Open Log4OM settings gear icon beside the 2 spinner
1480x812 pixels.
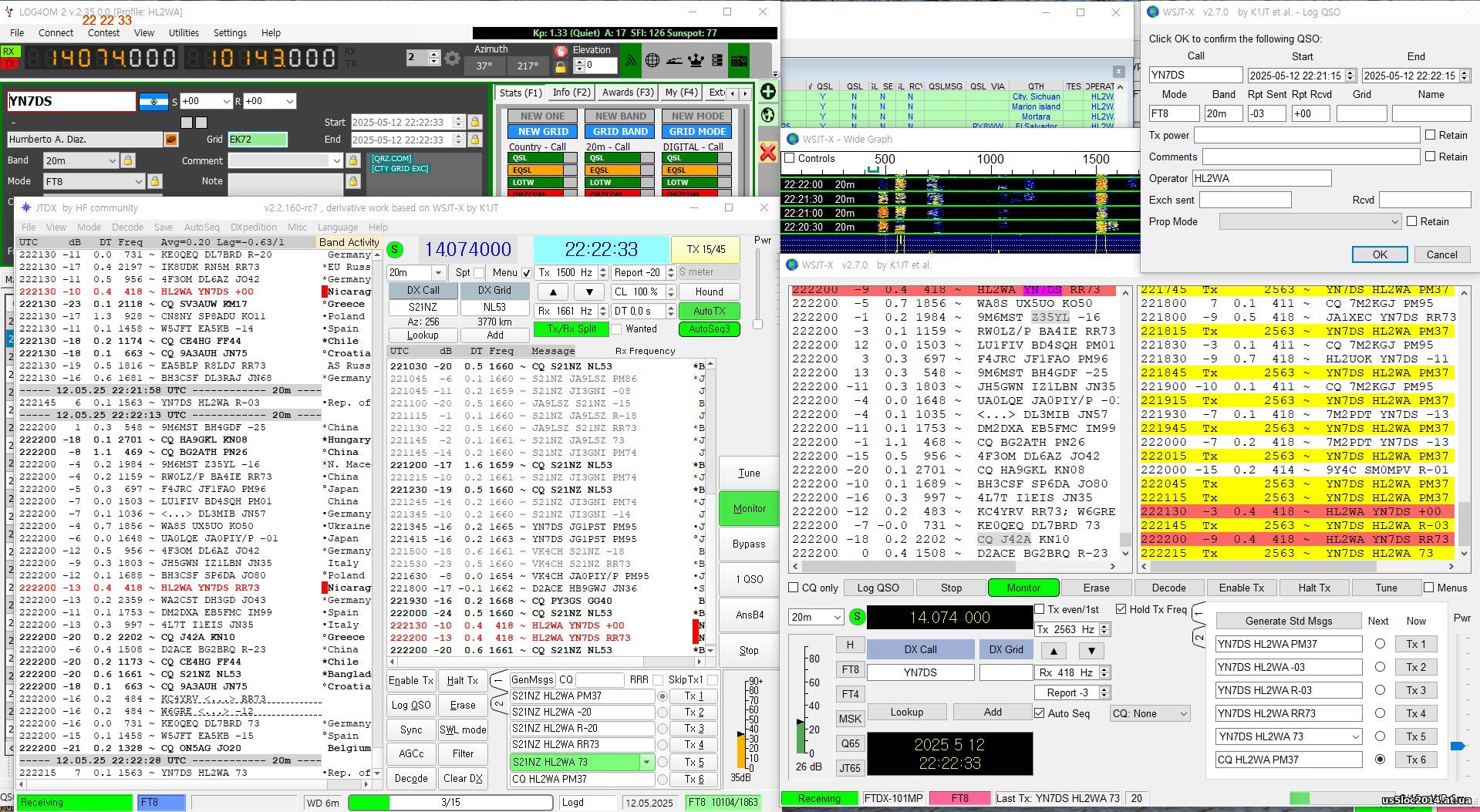tap(453, 59)
